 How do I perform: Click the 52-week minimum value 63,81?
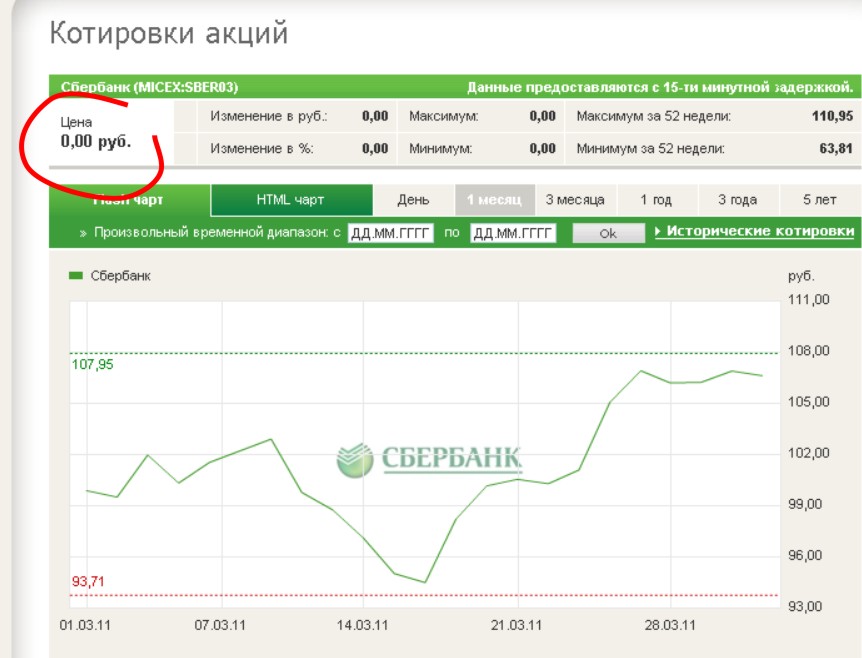(x=836, y=148)
